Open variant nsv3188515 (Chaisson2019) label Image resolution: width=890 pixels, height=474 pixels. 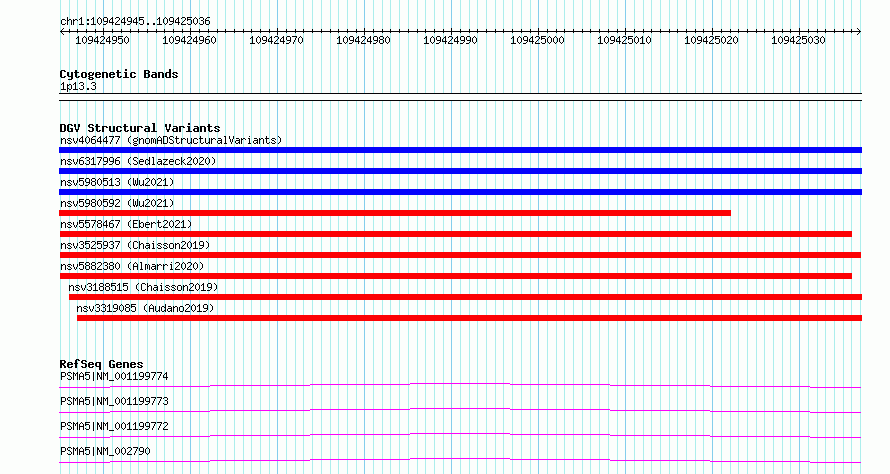(143, 287)
